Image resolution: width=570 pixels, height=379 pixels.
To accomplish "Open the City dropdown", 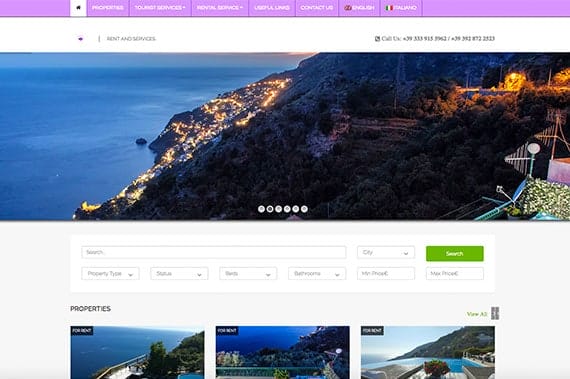I will click(x=386, y=253).
